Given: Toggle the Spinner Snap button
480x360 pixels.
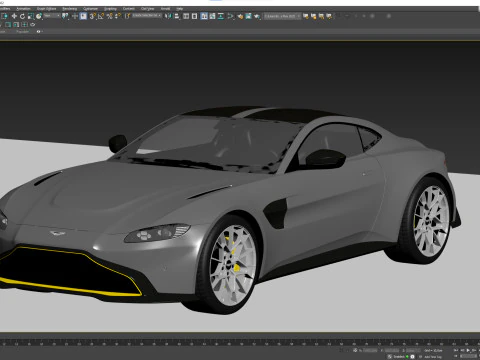Looking at the screenshot, I should click(118, 16).
